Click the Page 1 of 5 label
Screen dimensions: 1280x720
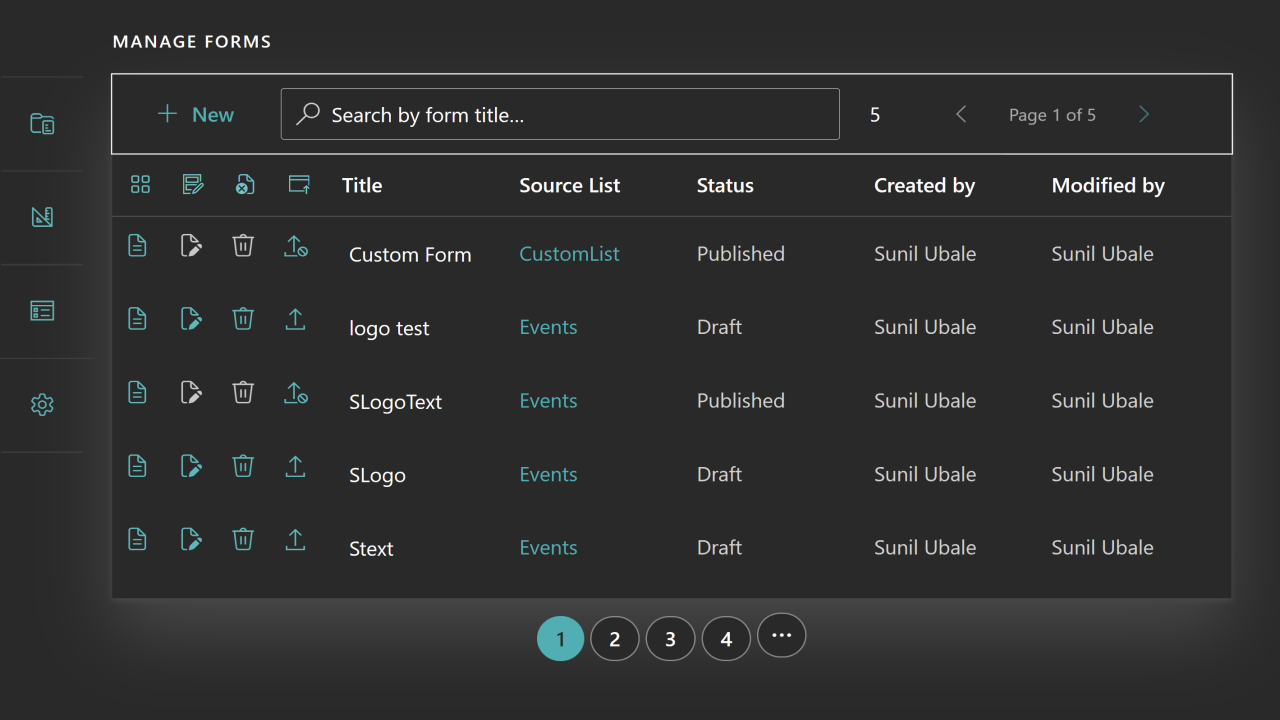[x=1052, y=115]
